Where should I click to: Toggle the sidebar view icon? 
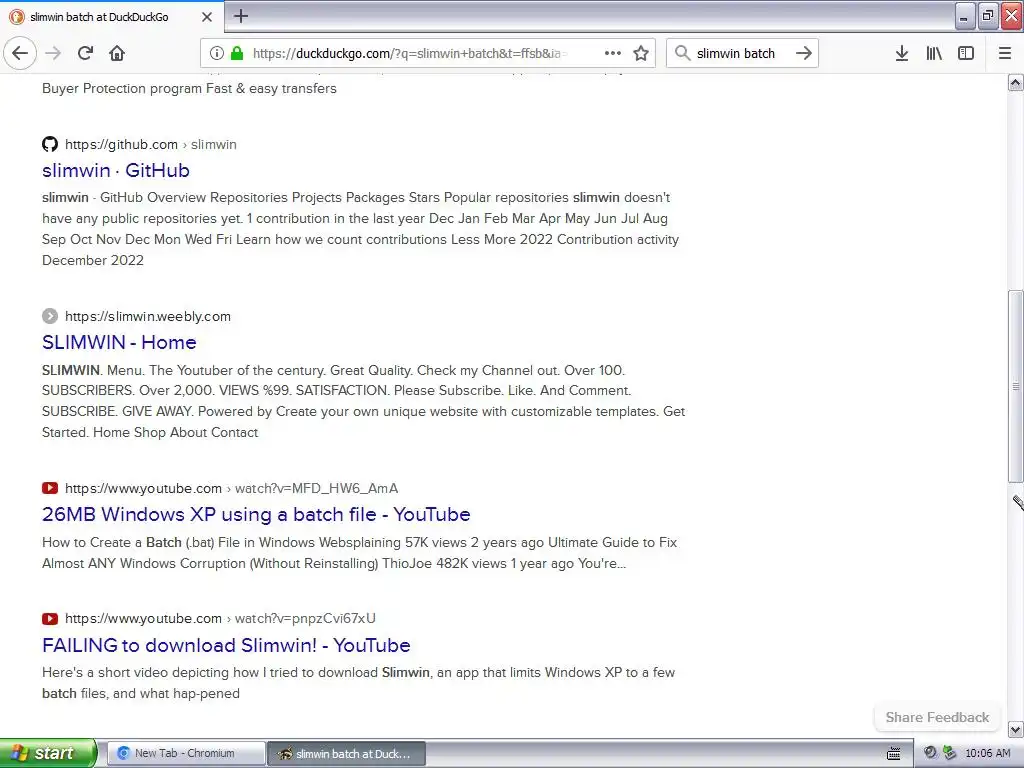coord(966,53)
